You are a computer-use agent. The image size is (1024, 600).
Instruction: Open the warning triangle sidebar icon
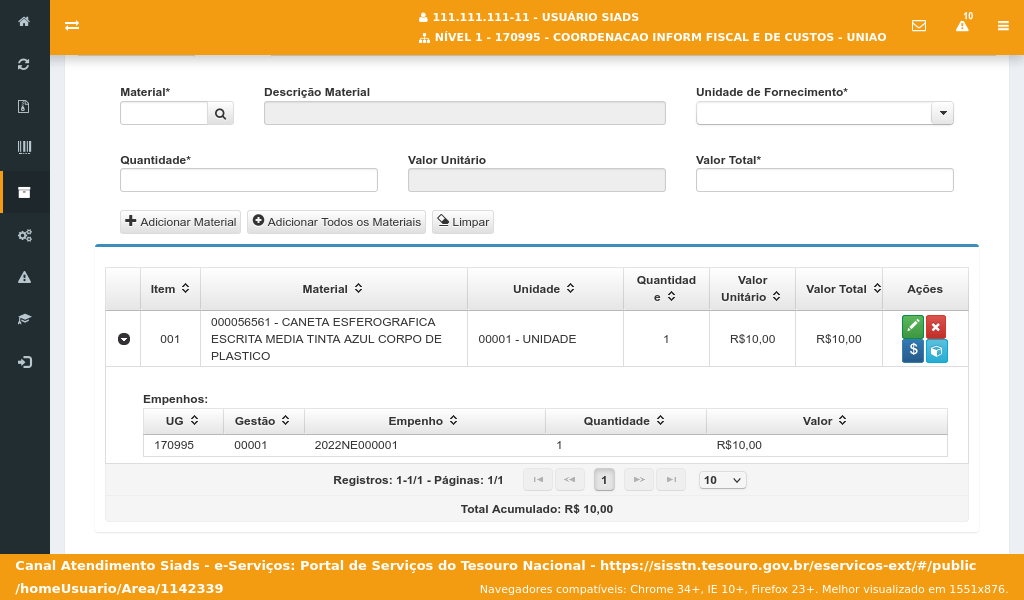pos(24,277)
